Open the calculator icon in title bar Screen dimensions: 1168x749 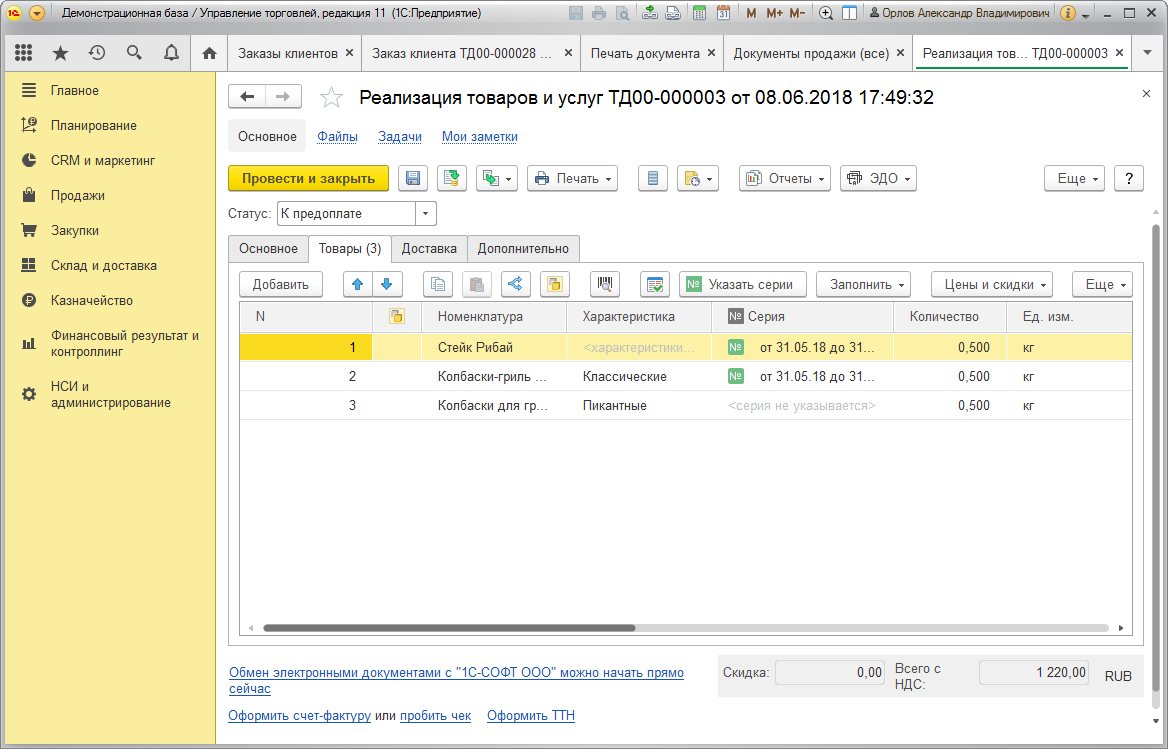coord(699,13)
